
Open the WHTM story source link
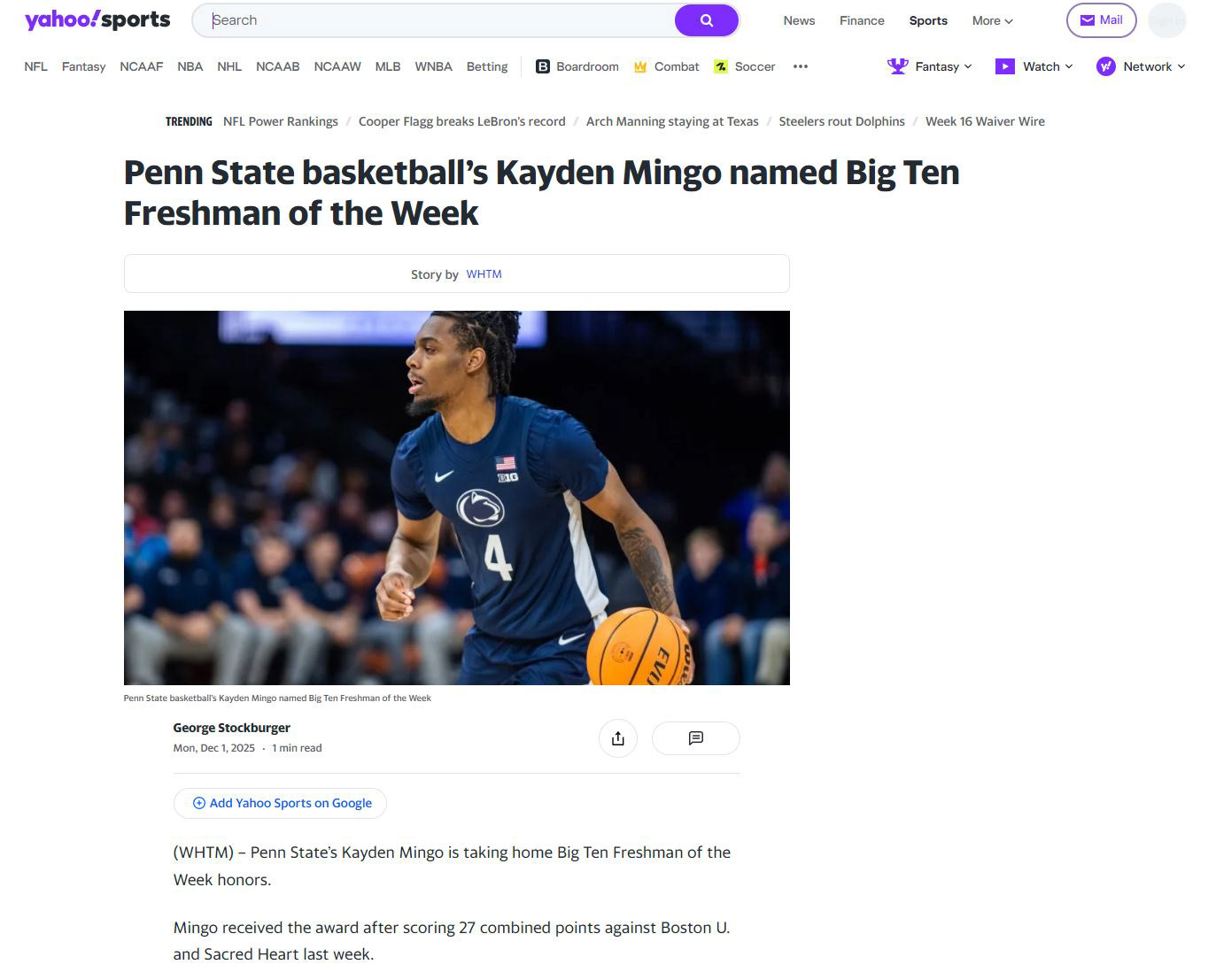(x=484, y=274)
